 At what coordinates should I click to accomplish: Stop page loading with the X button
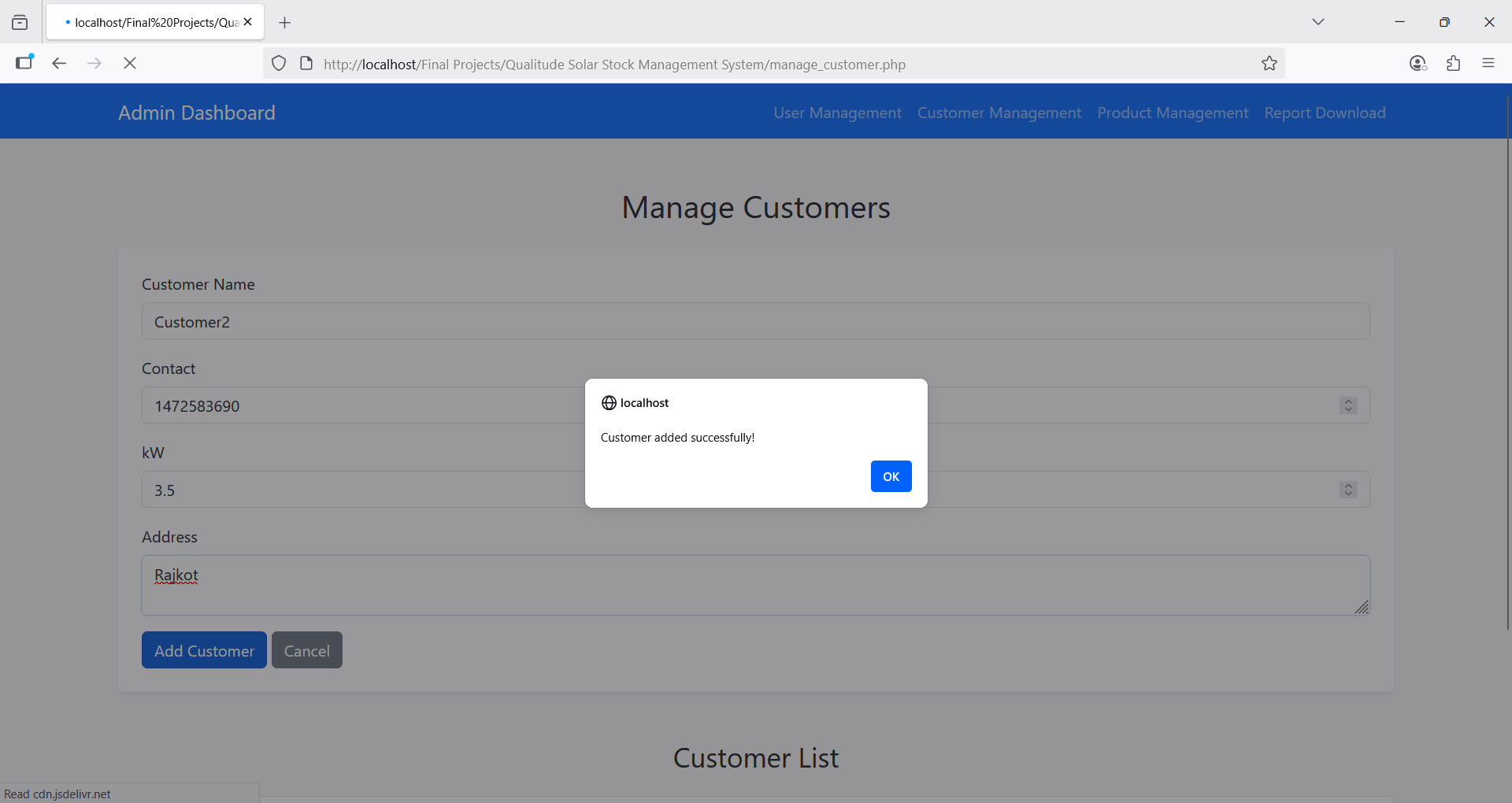tap(130, 63)
